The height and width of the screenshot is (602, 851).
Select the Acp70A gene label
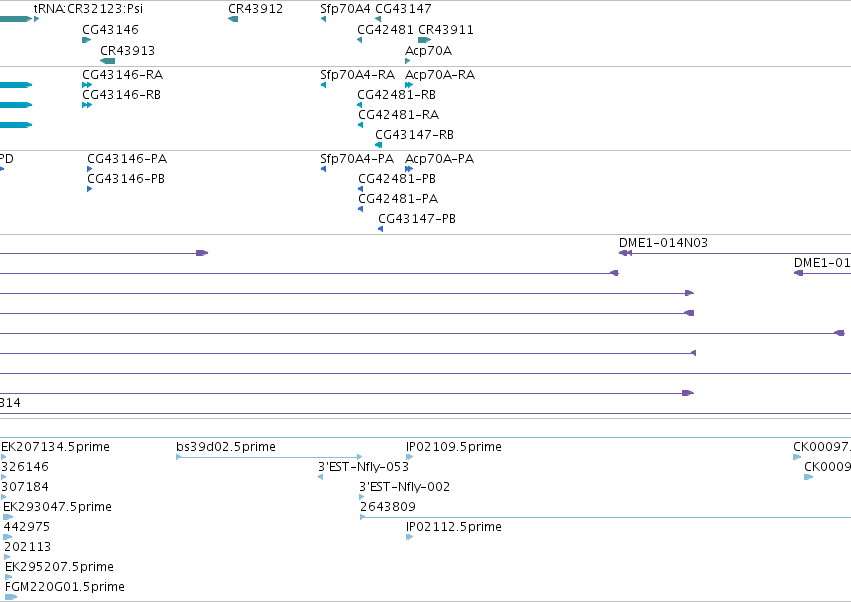pos(428,50)
